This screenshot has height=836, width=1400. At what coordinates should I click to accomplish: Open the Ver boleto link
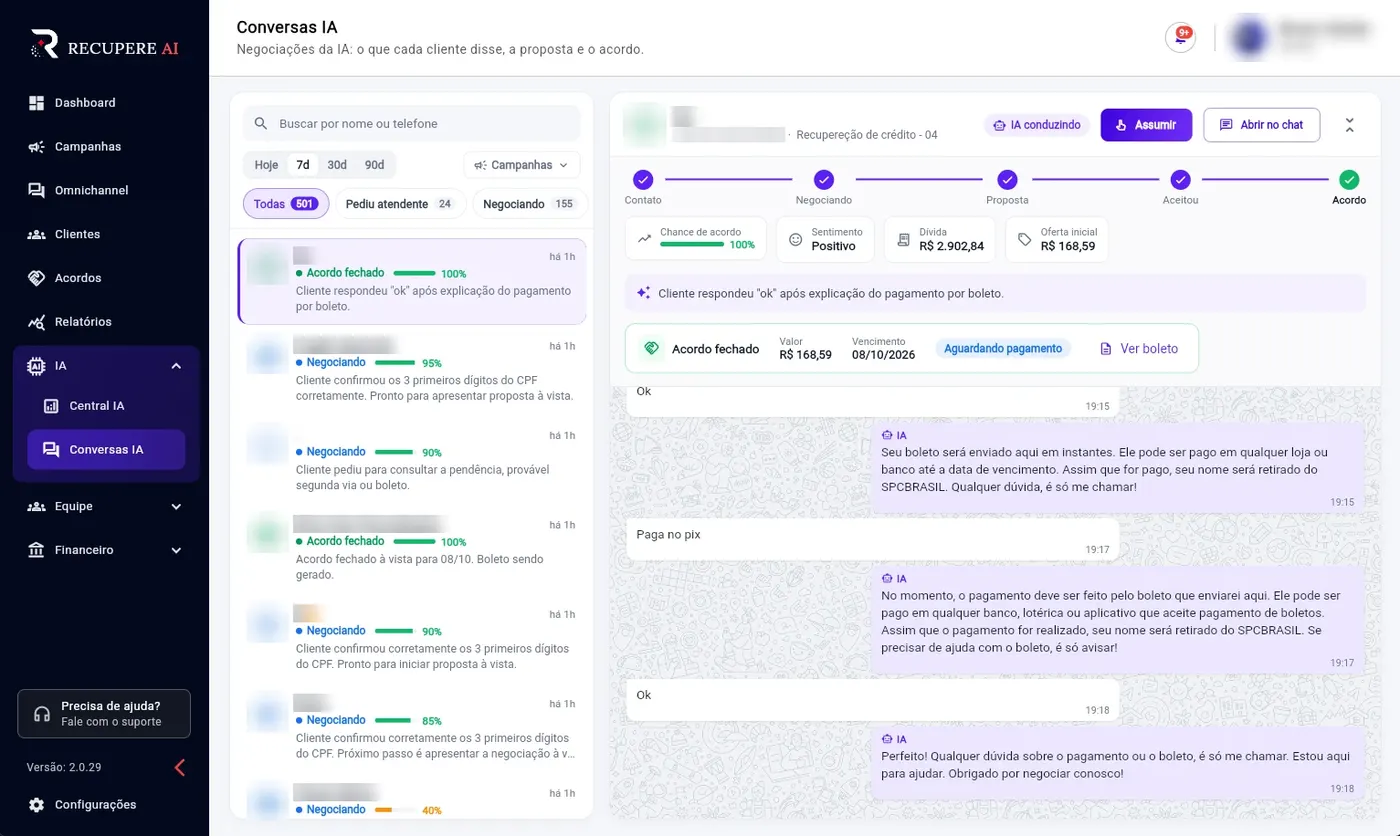click(1139, 349)
